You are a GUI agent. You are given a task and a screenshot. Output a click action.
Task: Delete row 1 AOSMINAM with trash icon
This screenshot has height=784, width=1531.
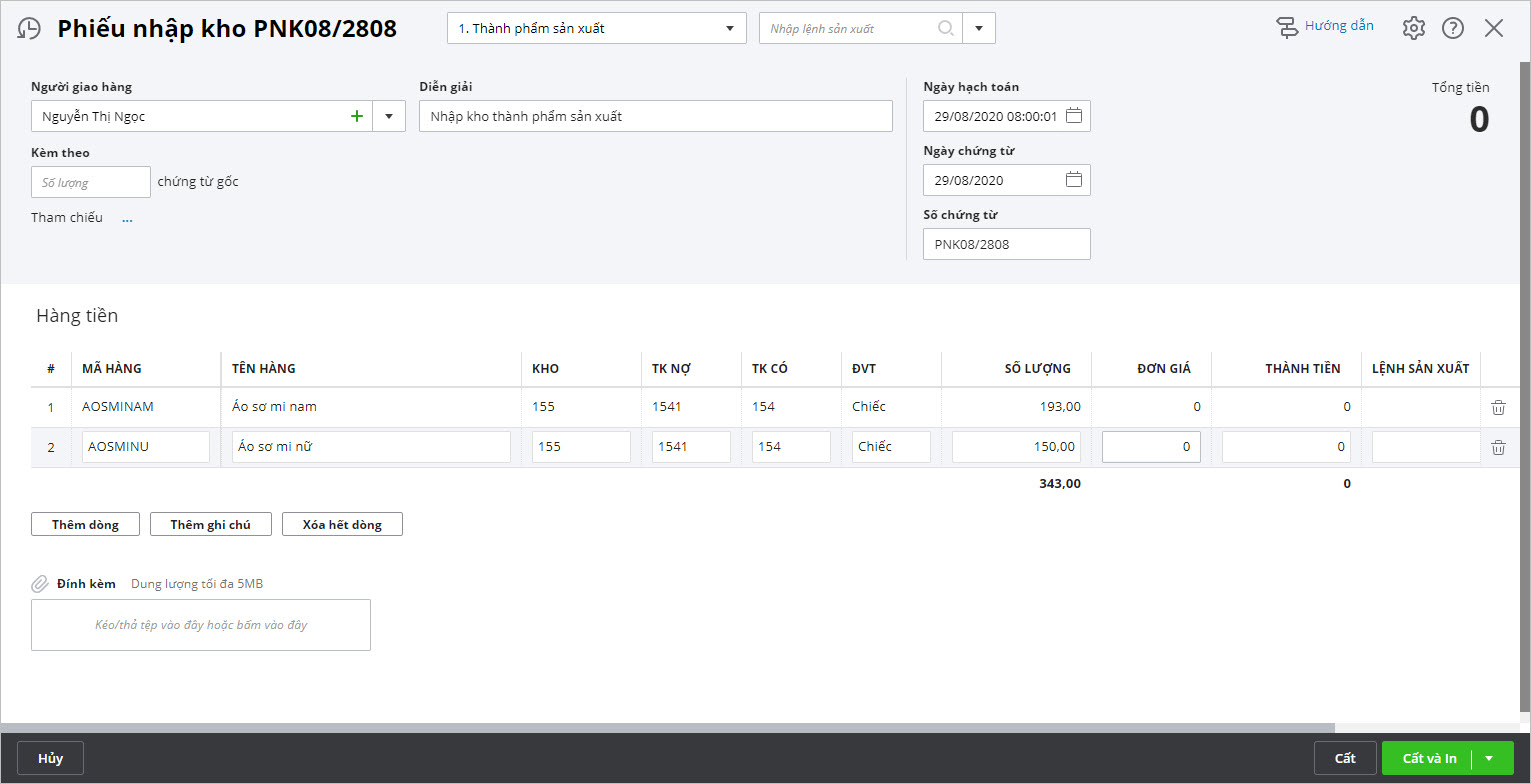(x=1498, y=407)
